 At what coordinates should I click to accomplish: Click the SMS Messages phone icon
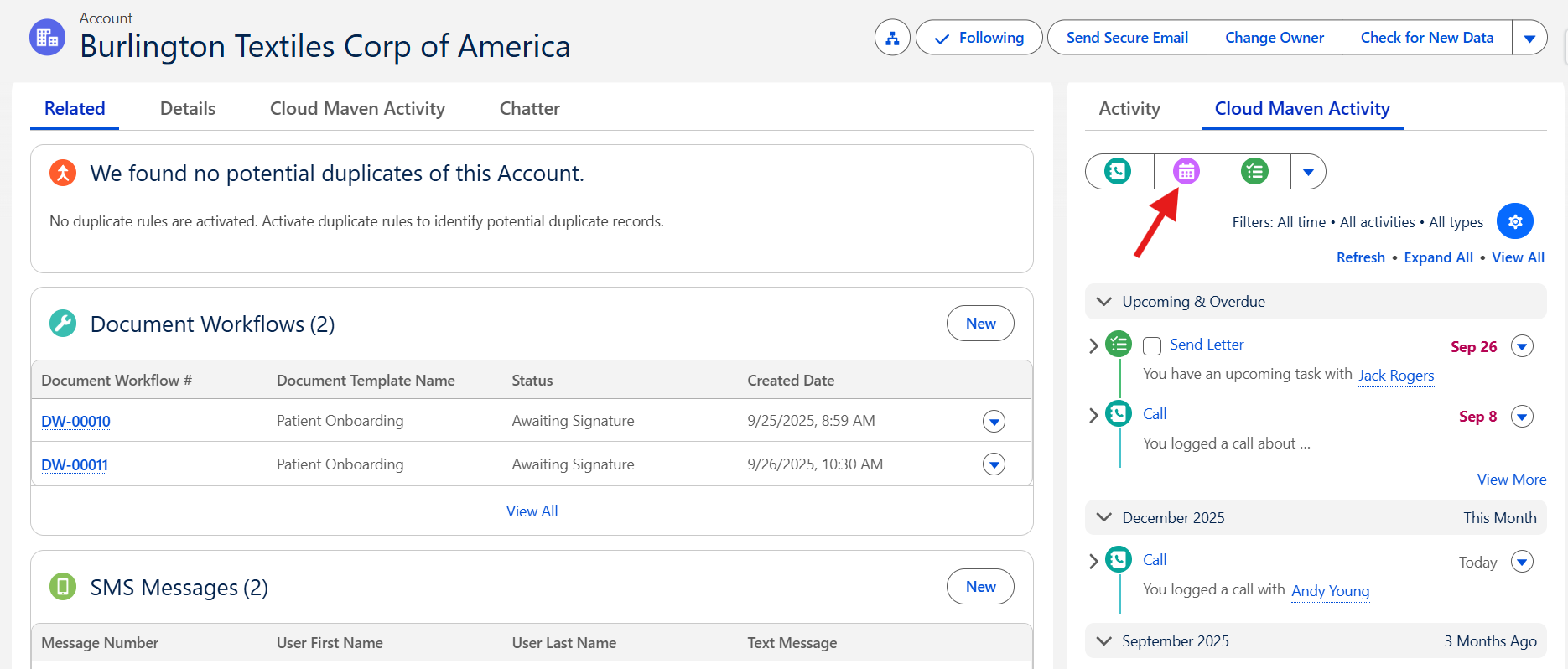pos(63,587)
